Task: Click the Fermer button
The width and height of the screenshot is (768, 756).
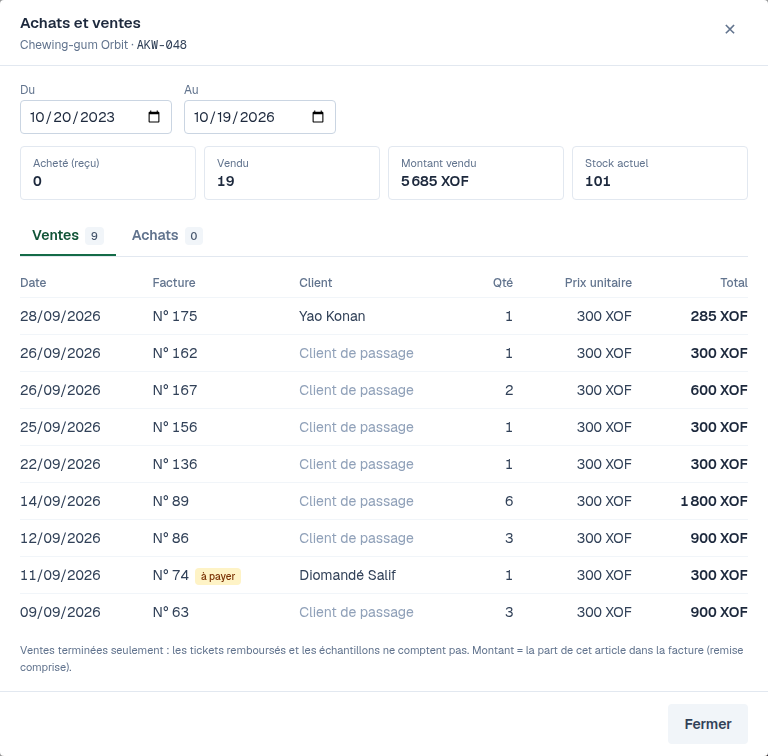Action: pyautogui.click(x=708, y=724)
